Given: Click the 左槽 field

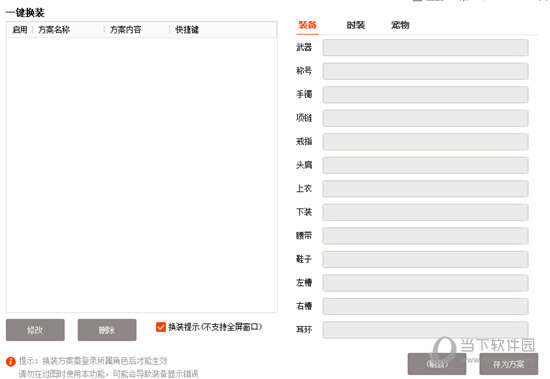Looking at the screenshot, I should [x=425, y=282].
